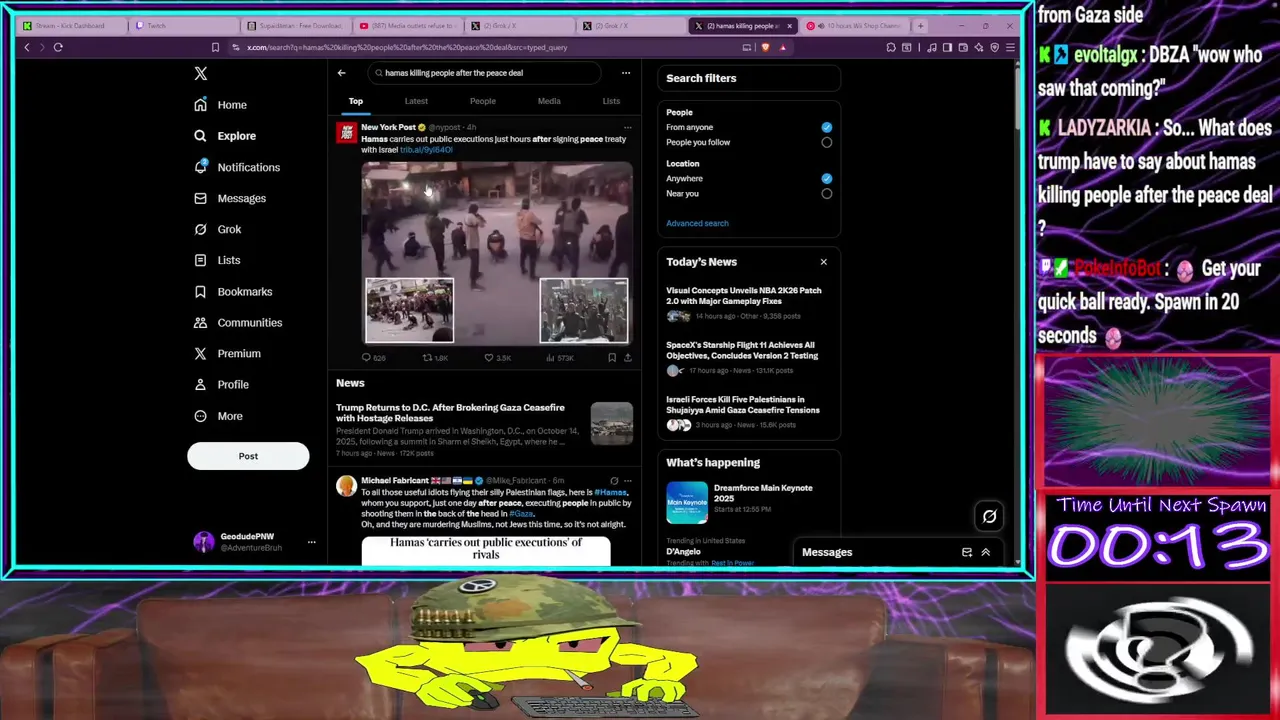Like the New York Post tweet

click(489, 357)
